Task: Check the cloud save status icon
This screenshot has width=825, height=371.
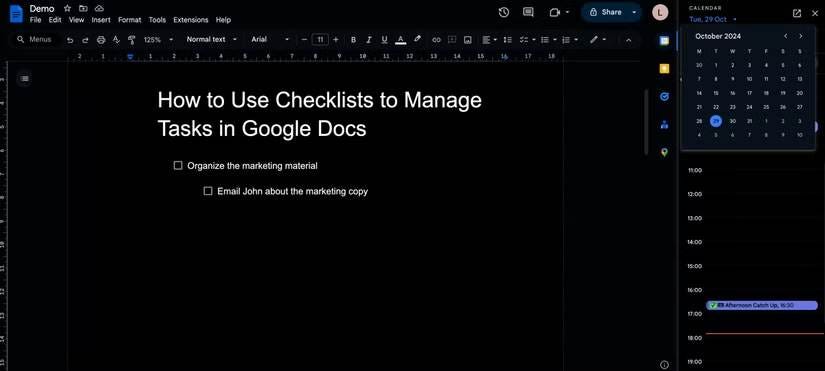Action: pyautogui.click(x=99, y=9)
